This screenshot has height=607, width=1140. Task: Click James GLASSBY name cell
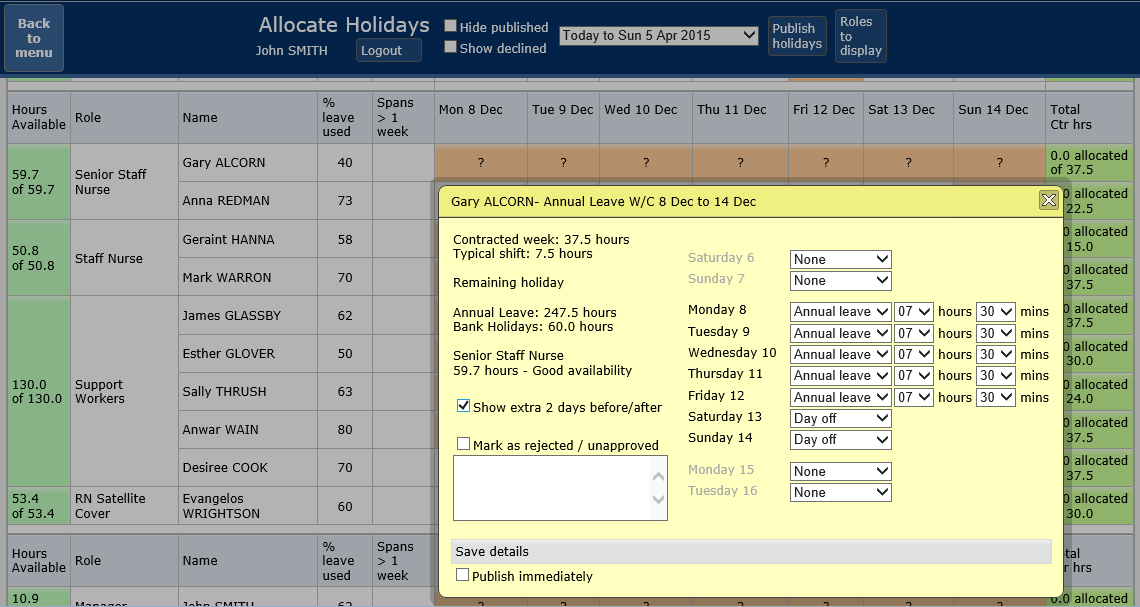(248, 315)
